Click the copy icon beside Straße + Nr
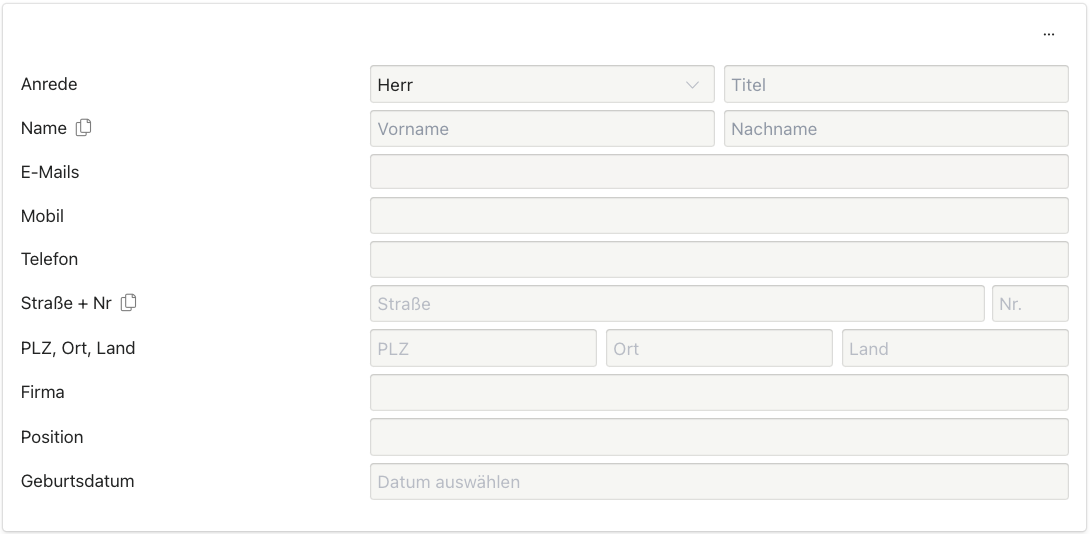This screenshot has width=1090, height=534. coord(129,302)
